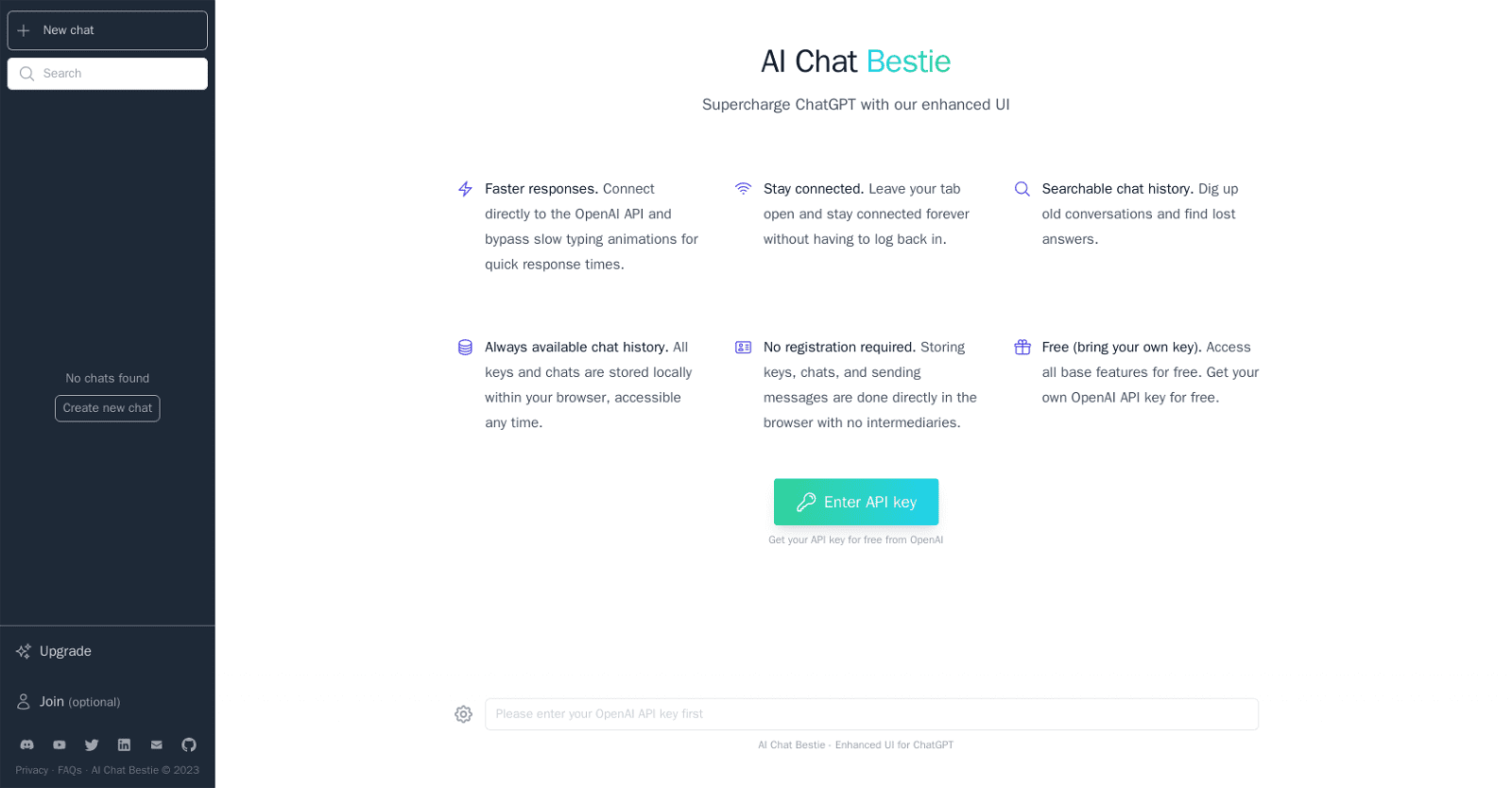Open the Searchable chat history magnifier icon
The width and height of the screenshot is (1512, 788).
[x=1022, y=189]
